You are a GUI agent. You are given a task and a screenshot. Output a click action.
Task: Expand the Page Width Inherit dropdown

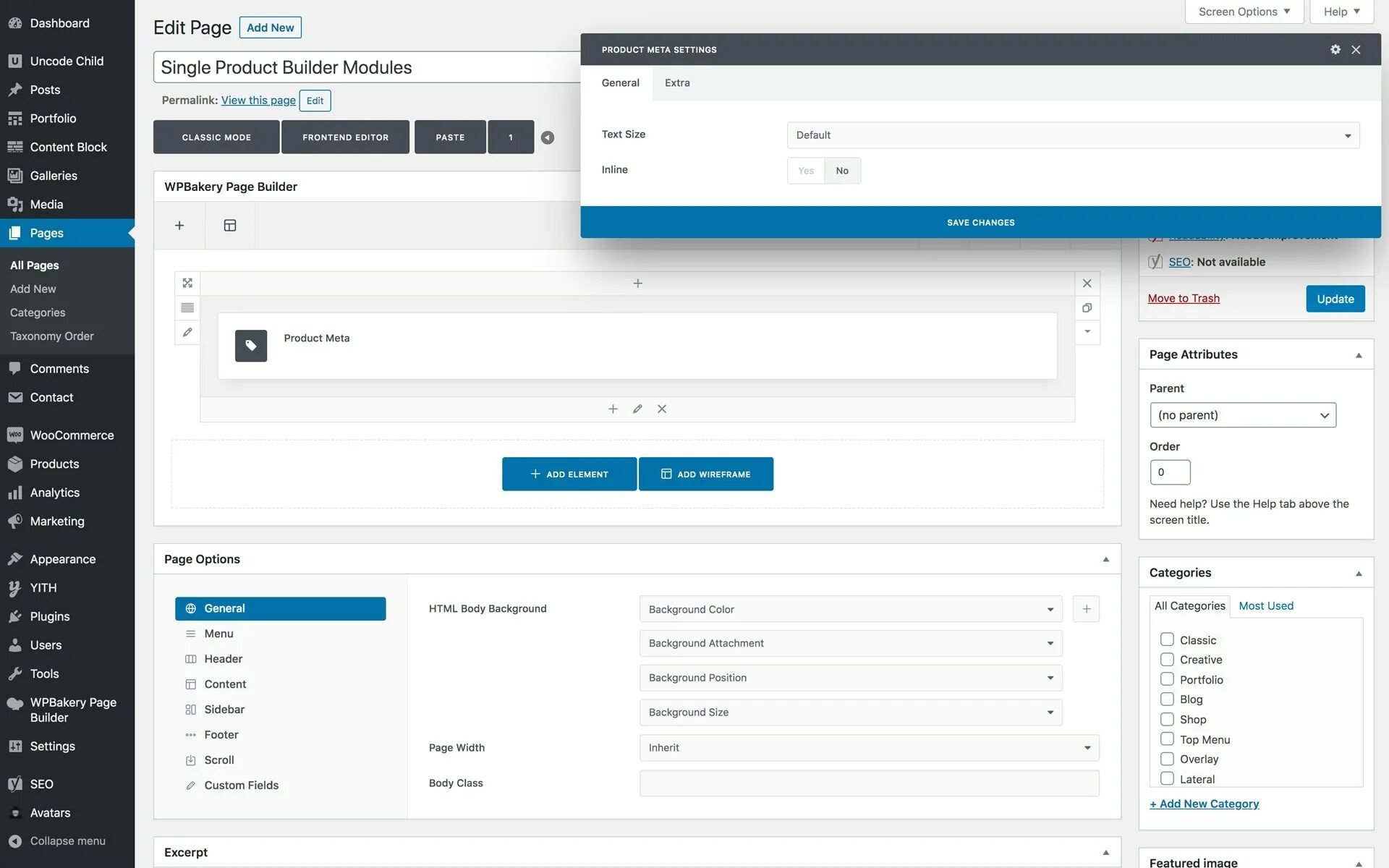click(x=869, y=748)
